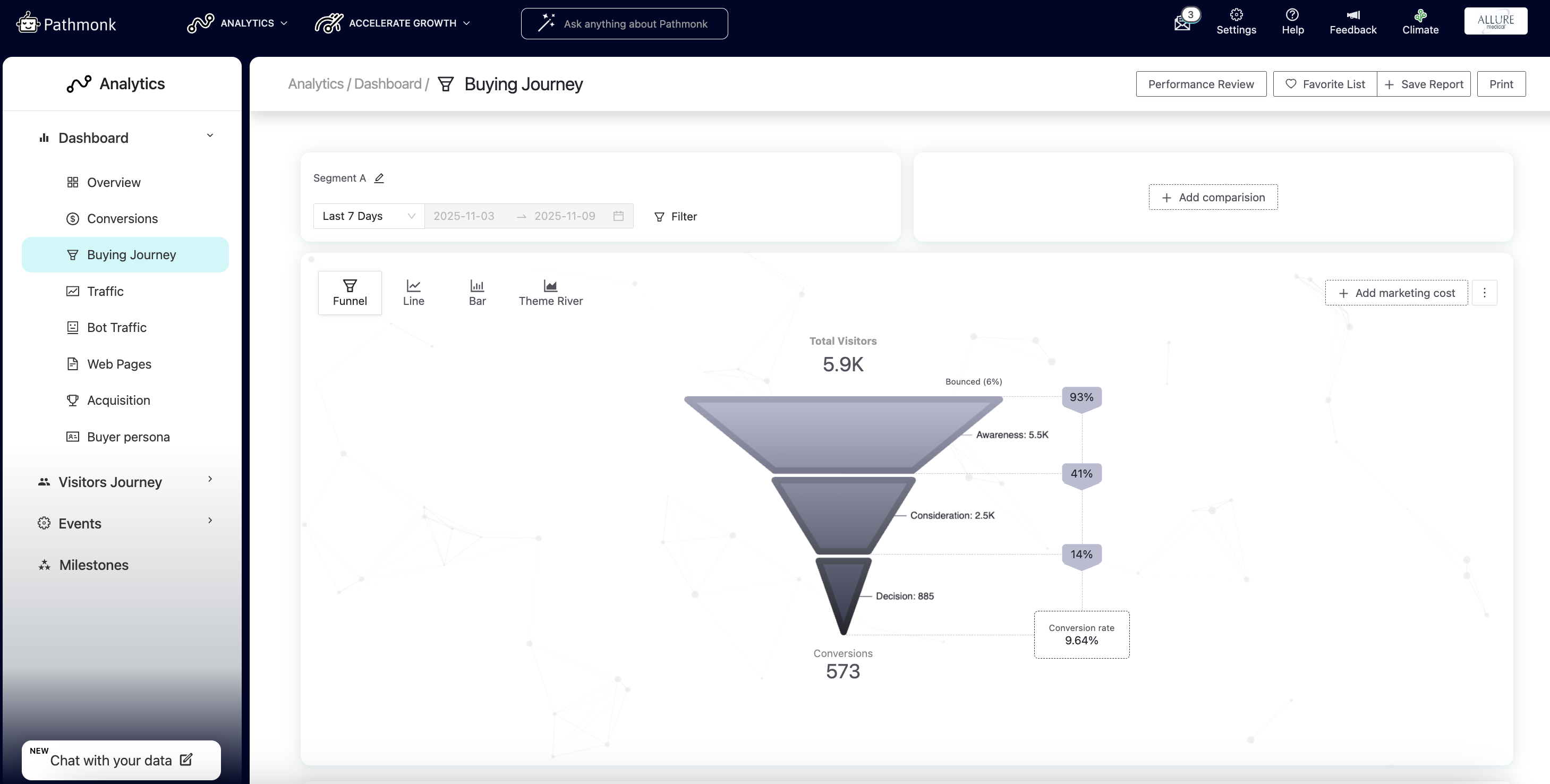The width and height of the screenshot is (1550, 784).
Task: Open the Last 7 Days dropdown
Action: click(x=368, y=216)
